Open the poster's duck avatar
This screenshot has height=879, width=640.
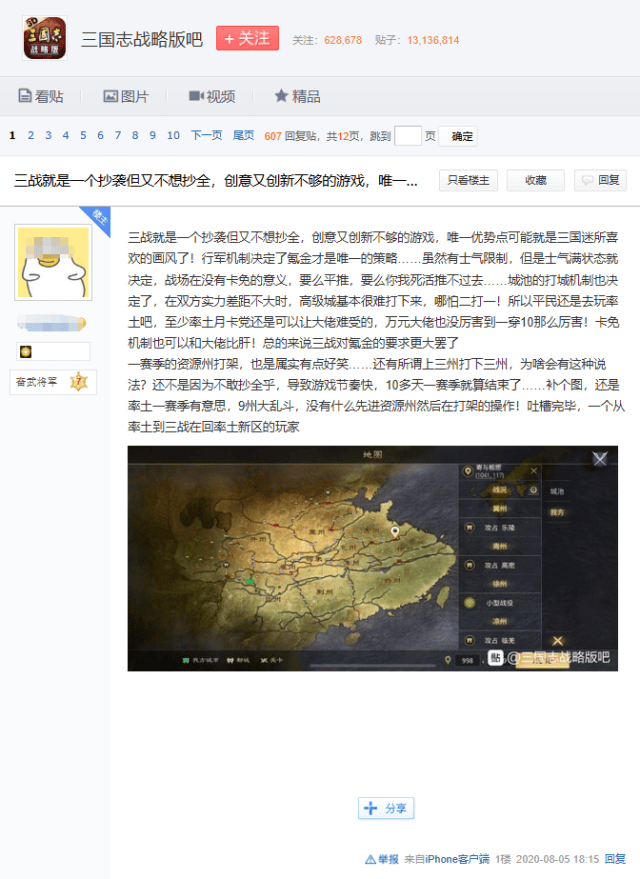pos(53,262)
